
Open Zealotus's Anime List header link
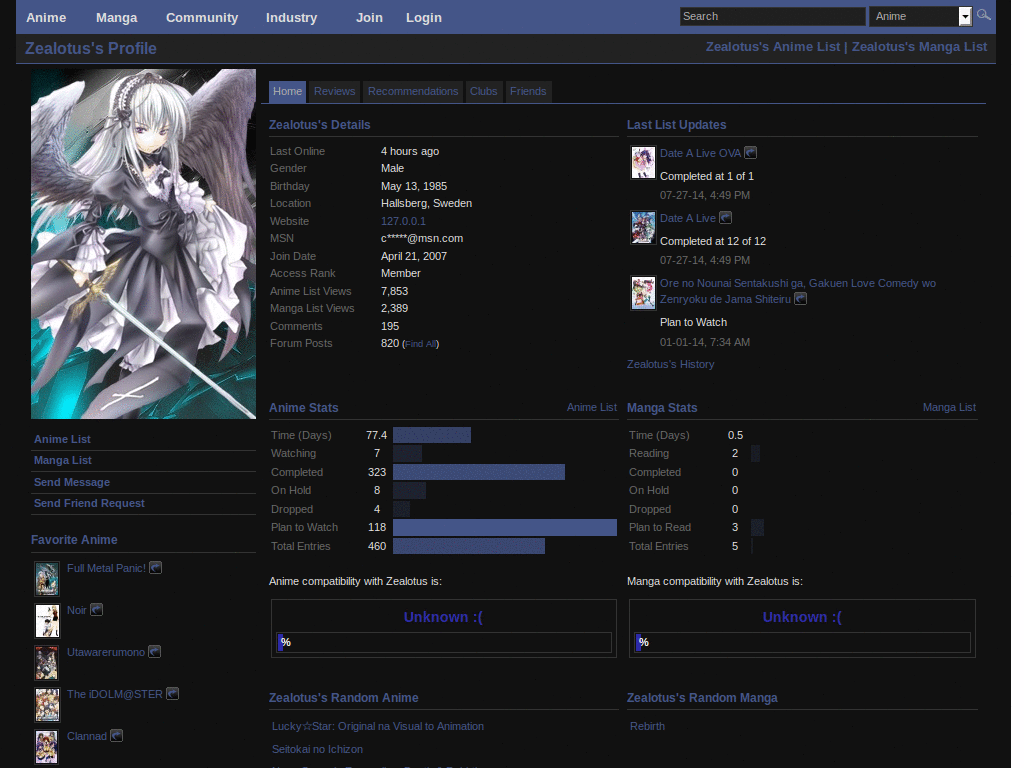point(773,46)
